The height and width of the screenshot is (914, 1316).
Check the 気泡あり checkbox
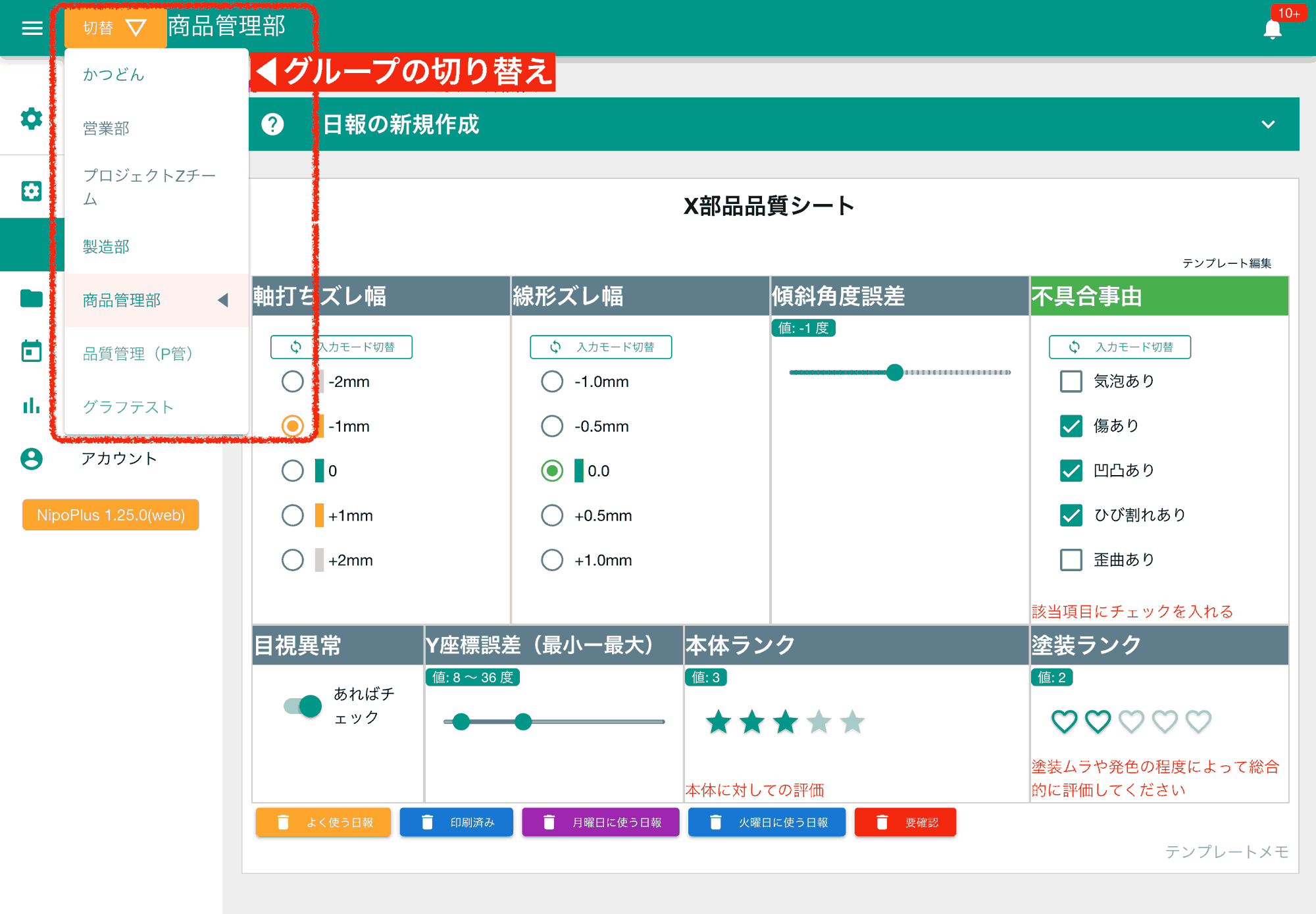coord(1071,381)
